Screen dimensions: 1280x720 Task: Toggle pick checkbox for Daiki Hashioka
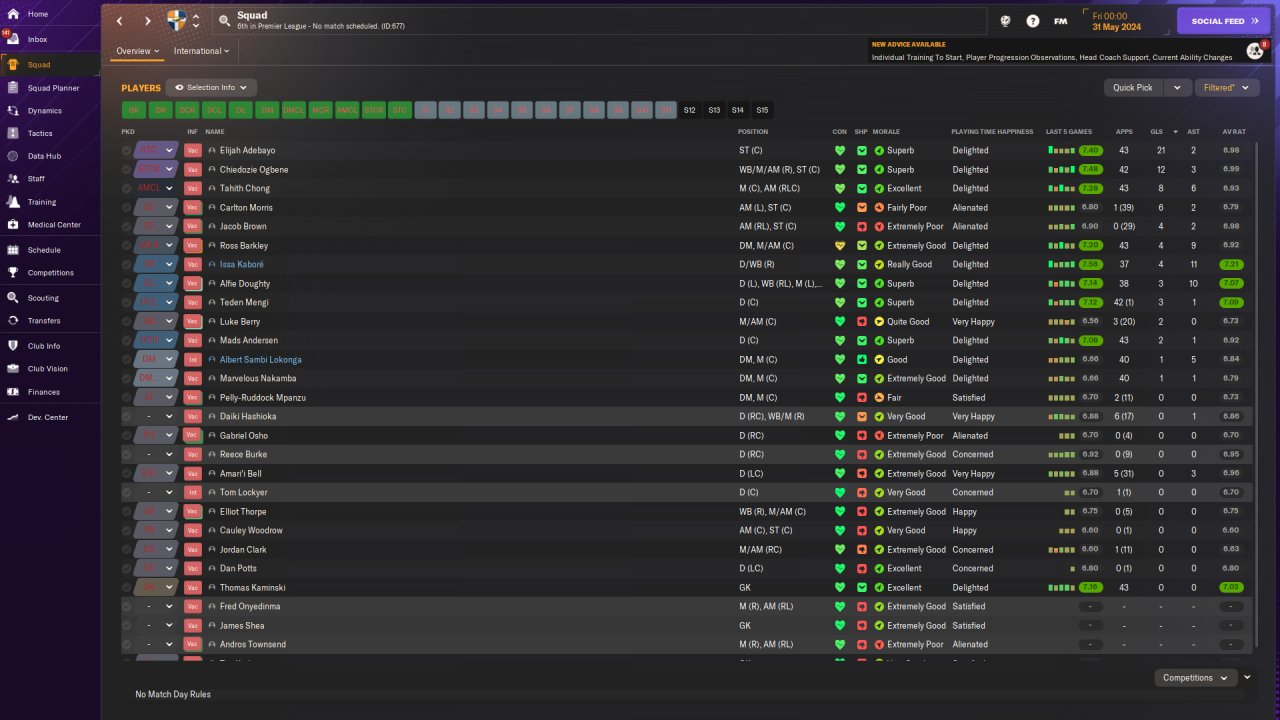(x=127, y=417)
